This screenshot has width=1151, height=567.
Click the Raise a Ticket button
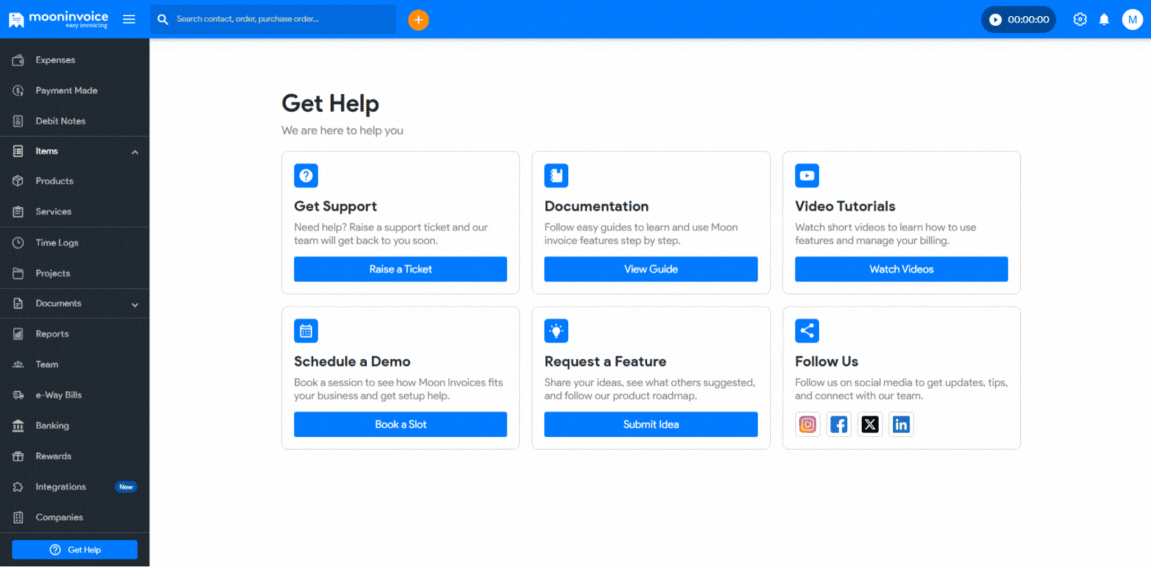click(400, 269)
